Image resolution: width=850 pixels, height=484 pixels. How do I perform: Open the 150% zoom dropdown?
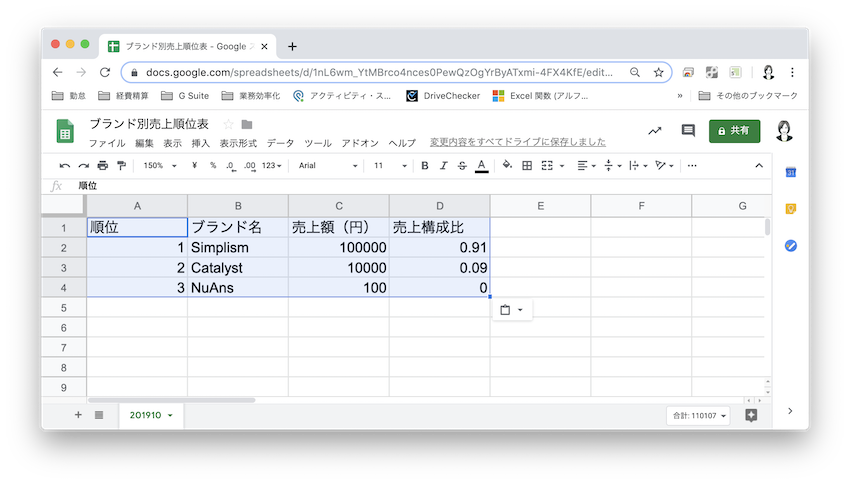[158, 165]
